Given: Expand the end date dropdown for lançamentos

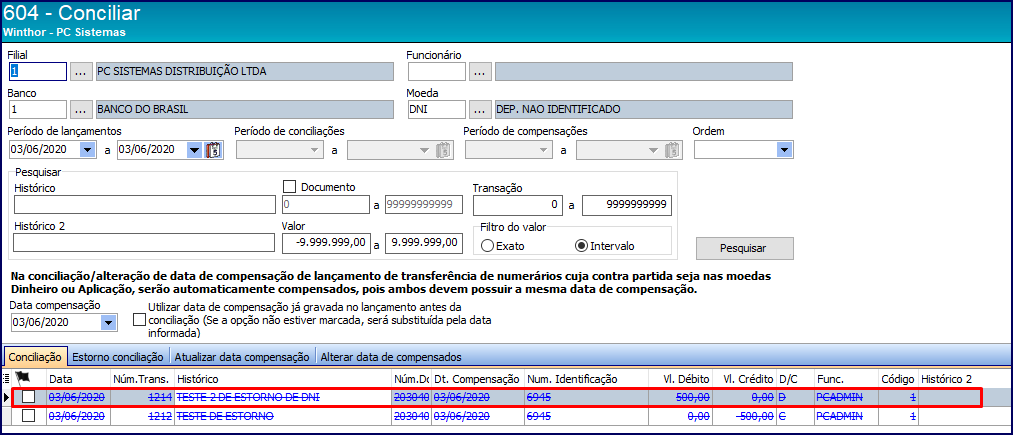Looking at the screenshot, I should [194, 149].
